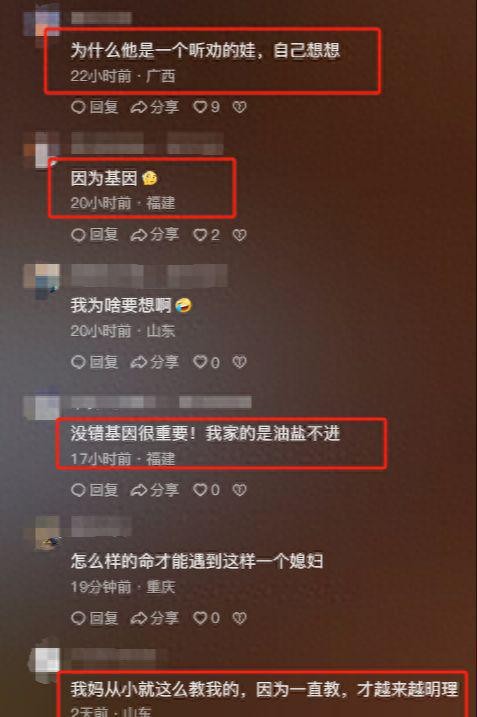
Task: Share the Guangxi comment about 听劝的娃
Action: tap(155, 107)
